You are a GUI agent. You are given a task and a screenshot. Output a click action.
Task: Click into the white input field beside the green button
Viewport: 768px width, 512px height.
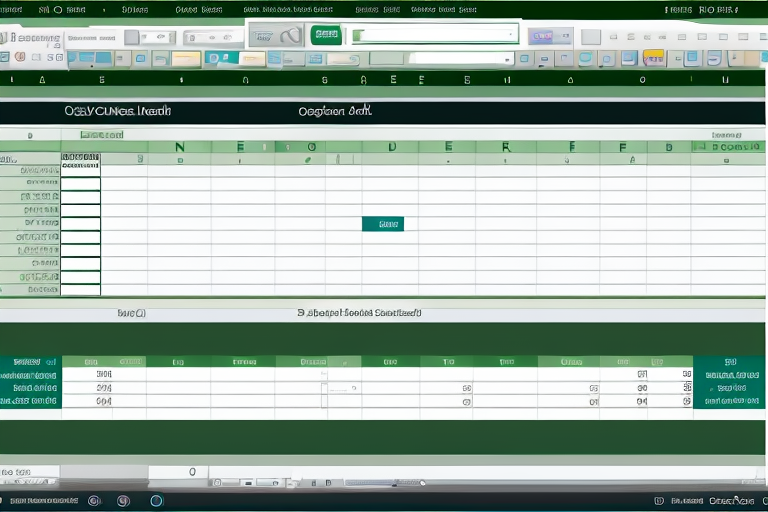[x=430, y=35]
